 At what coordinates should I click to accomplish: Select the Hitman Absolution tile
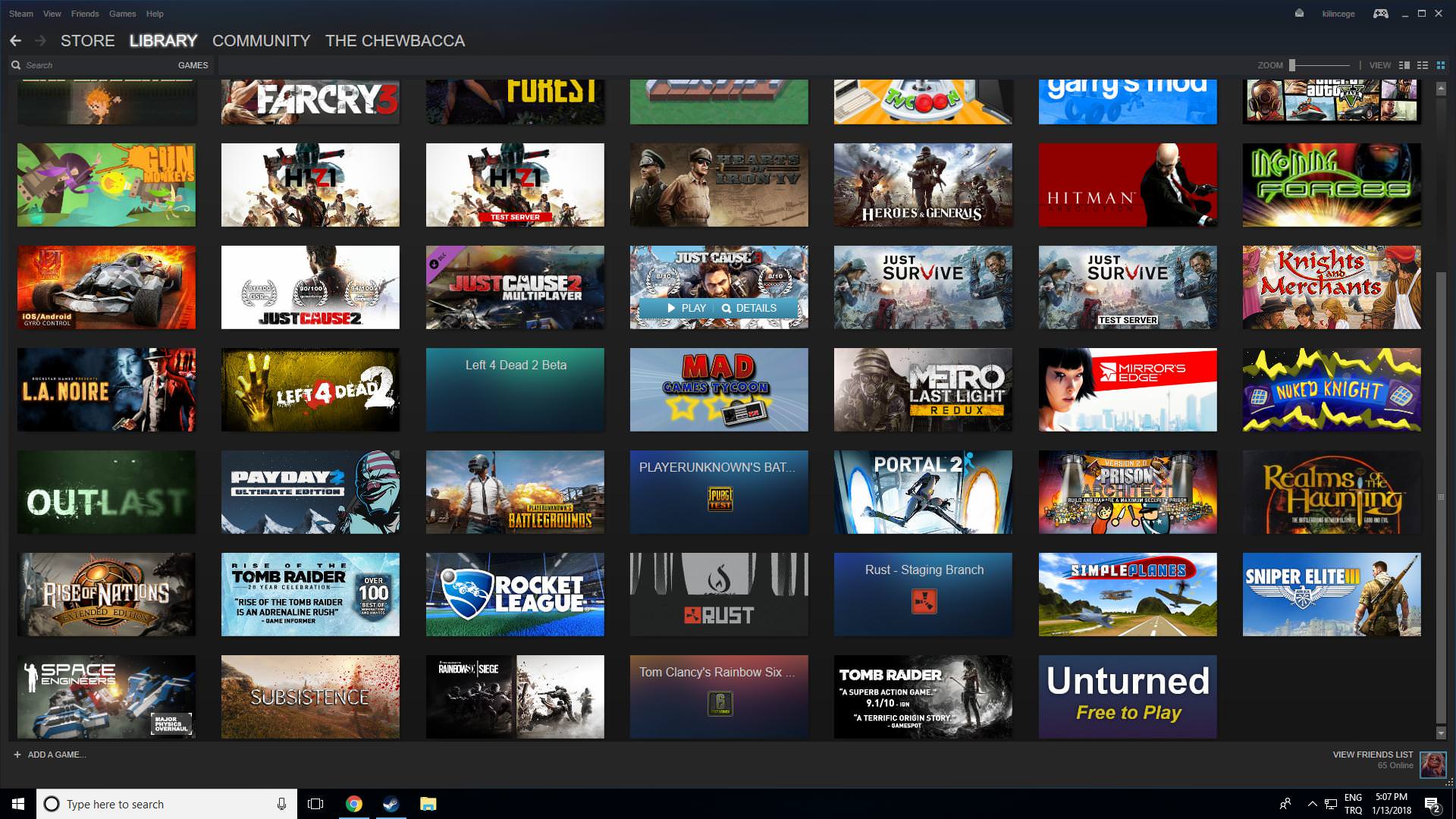(x=1128, y=185)
